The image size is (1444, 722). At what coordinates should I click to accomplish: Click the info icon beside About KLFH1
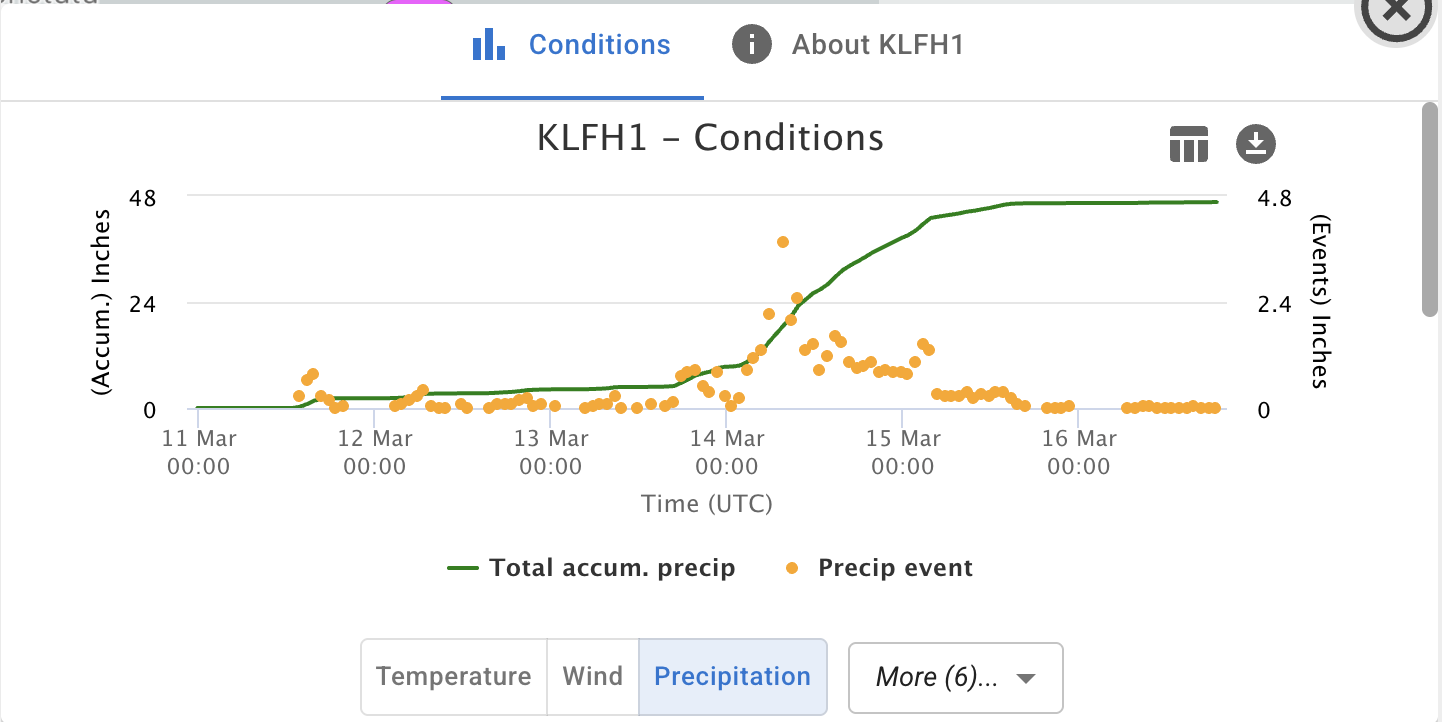point(752,45)
